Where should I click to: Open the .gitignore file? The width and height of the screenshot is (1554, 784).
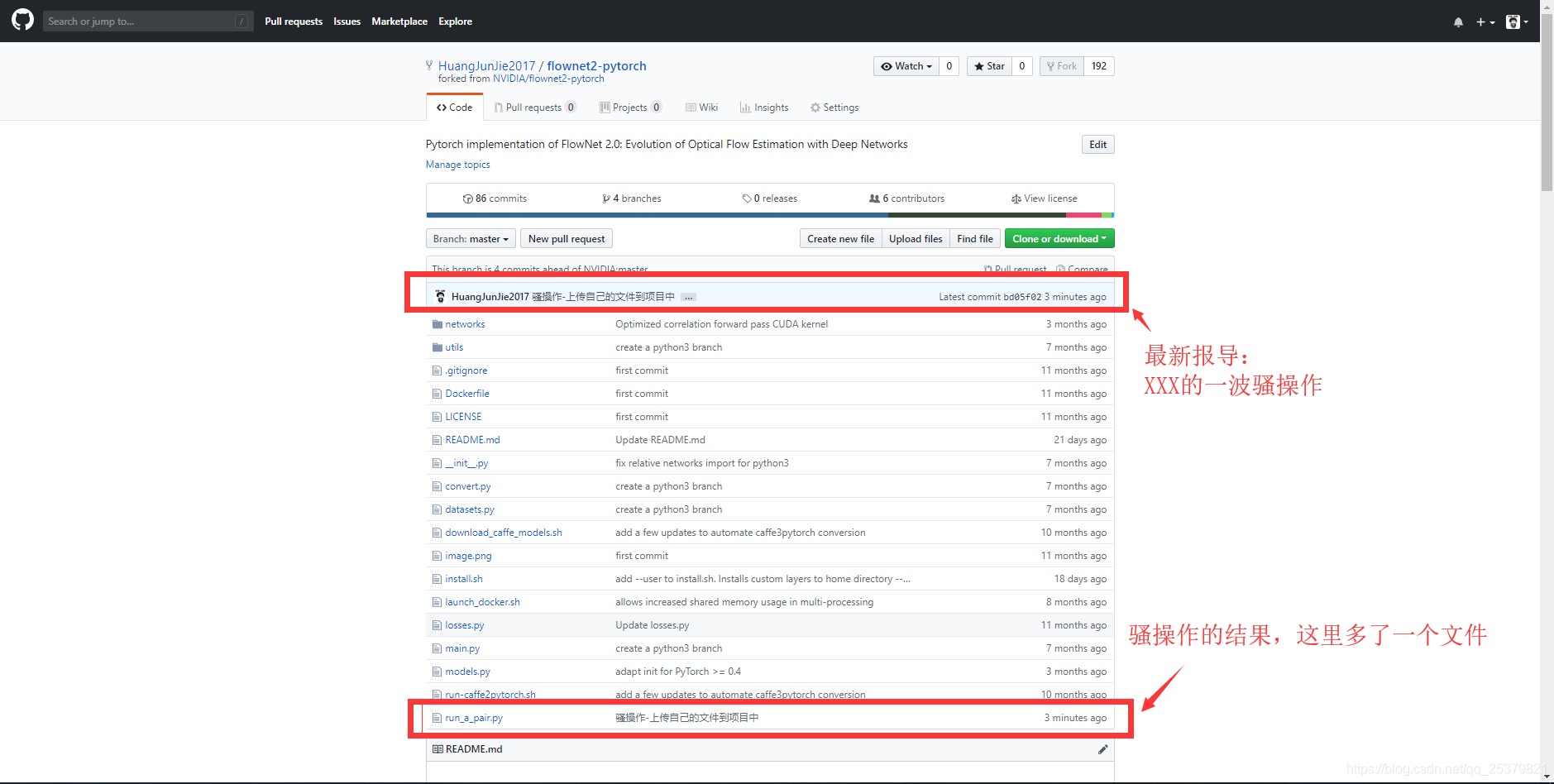point(466,370)
